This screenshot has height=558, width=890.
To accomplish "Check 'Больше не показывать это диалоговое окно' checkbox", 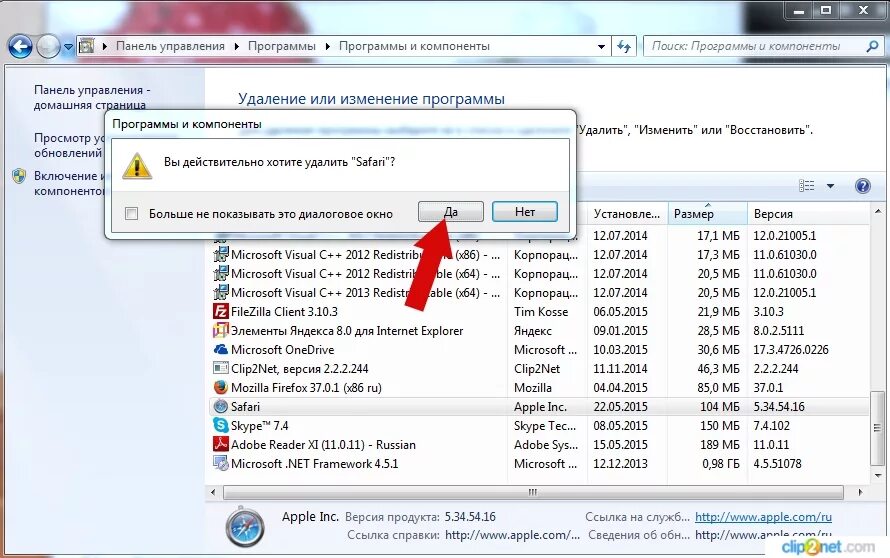I will 131,213.
